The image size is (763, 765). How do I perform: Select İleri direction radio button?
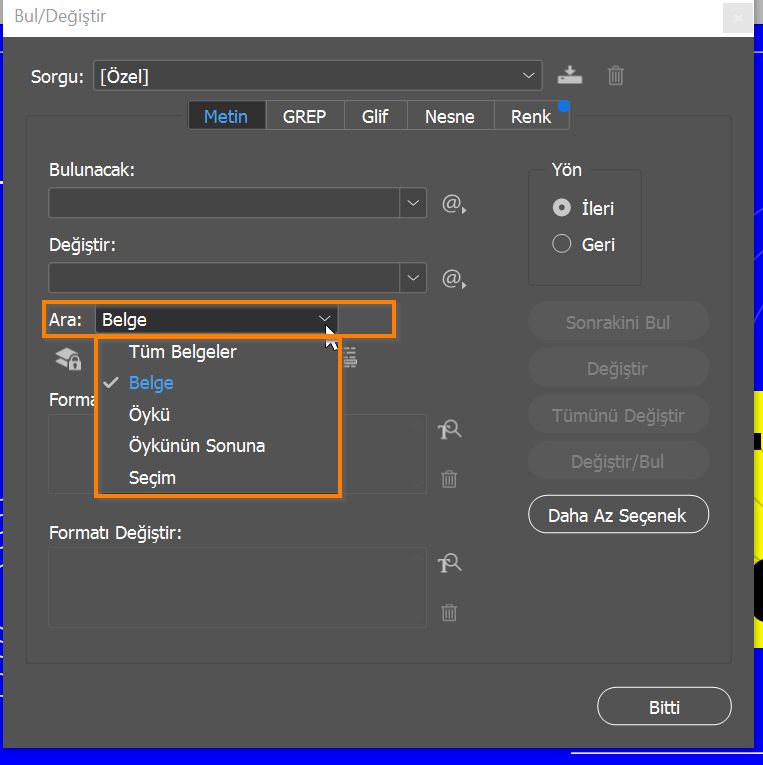pos(562,208)
